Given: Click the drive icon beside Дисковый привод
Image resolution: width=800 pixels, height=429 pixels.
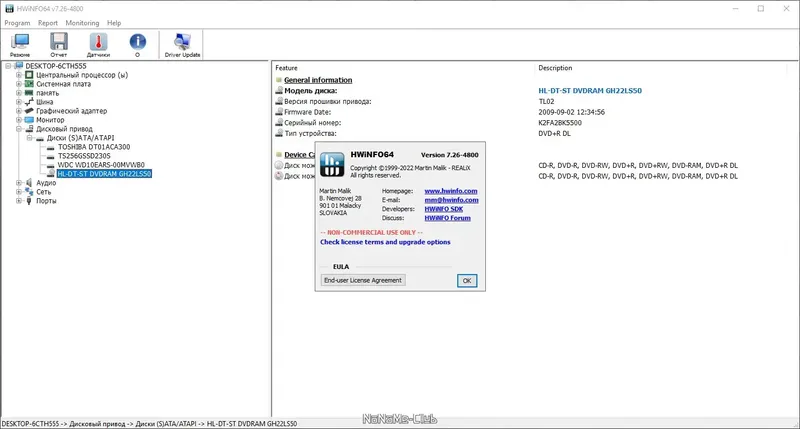Looking at the screenshot, I should coord(29,129).
